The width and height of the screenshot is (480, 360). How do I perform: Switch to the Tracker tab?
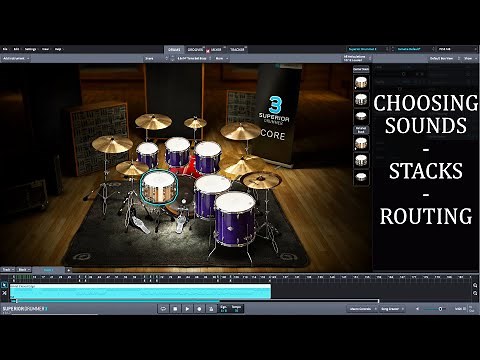(237, 50)
